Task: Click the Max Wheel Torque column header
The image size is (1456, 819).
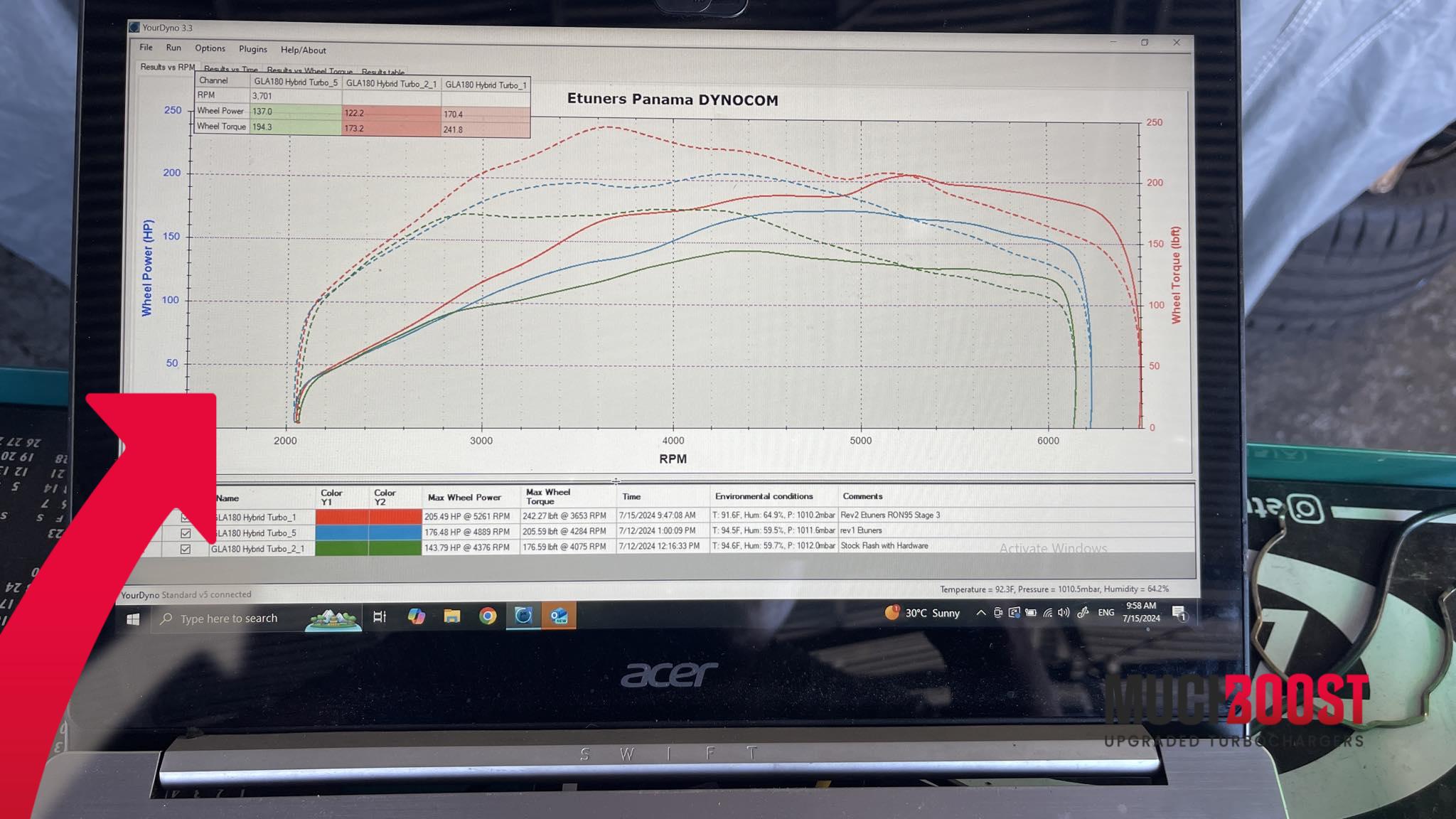Action: pos(567,496)
